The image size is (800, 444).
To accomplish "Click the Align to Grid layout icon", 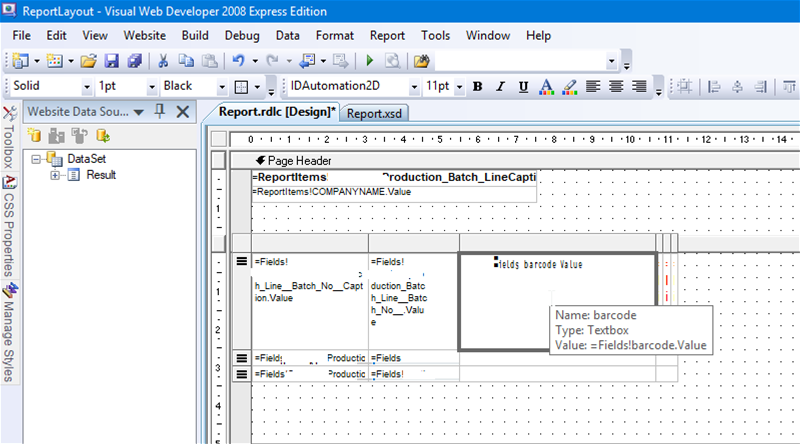I will 685,87.
